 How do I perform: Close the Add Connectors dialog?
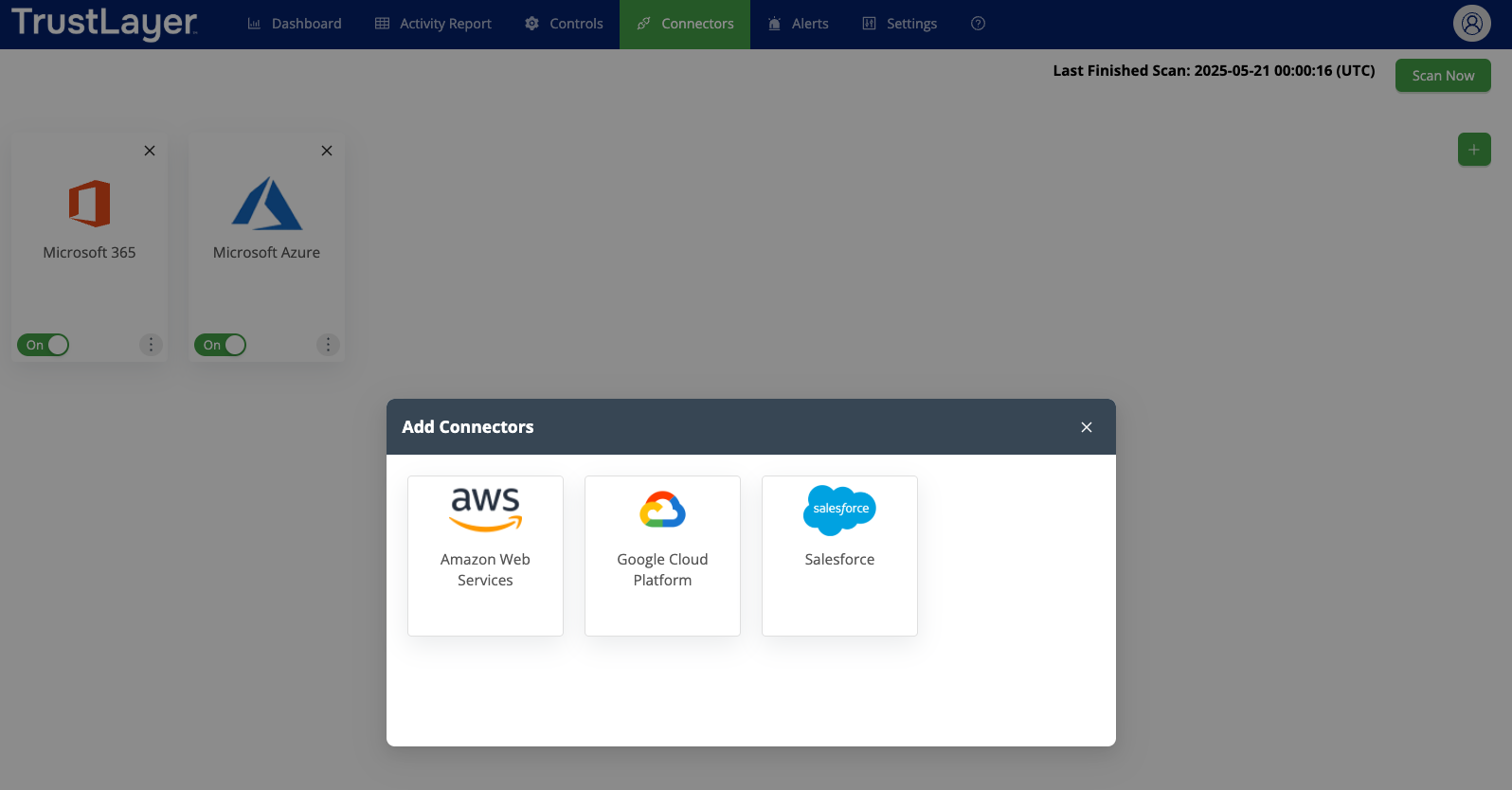click(x=1087, y=427)
